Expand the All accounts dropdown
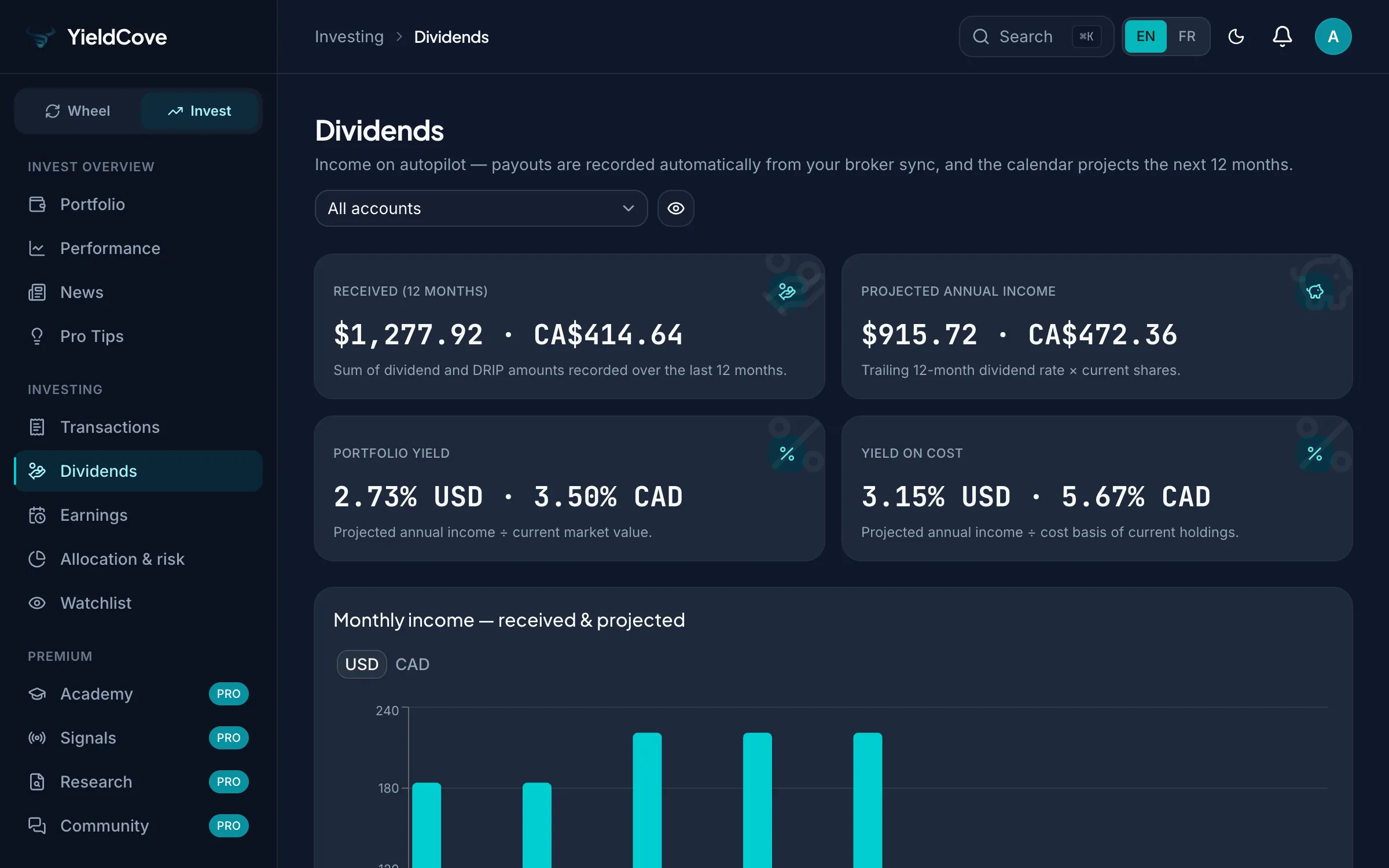Screen dimensions: 1389x868 pyautogui.click(x=481, y=208)
